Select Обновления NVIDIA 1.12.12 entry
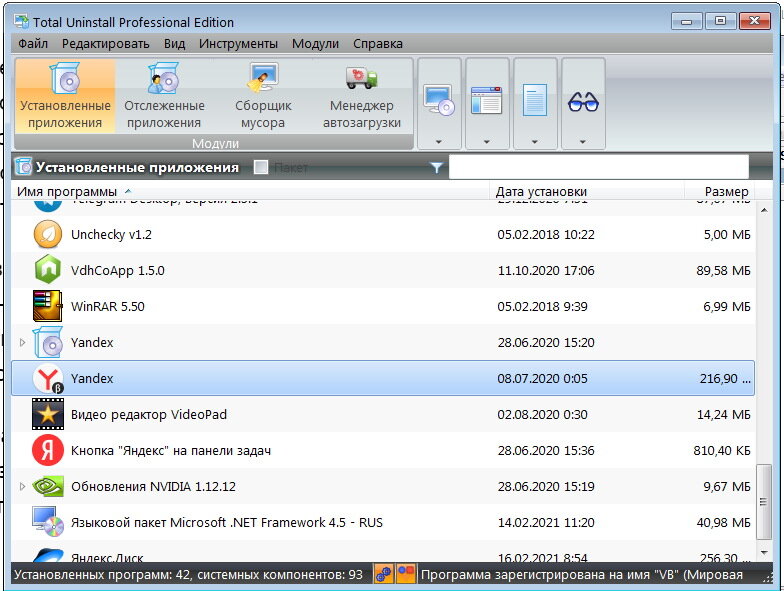This screenshot has width=784, height=591. [153, 486]
